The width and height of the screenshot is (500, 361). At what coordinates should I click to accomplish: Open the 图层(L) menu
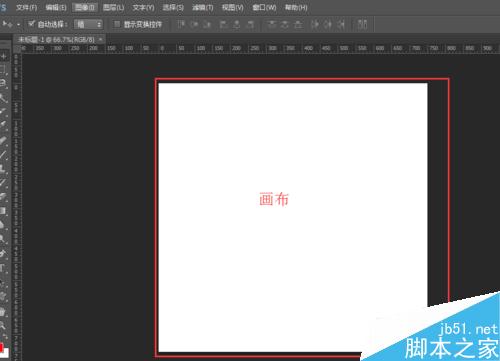[x=113, y=7]
